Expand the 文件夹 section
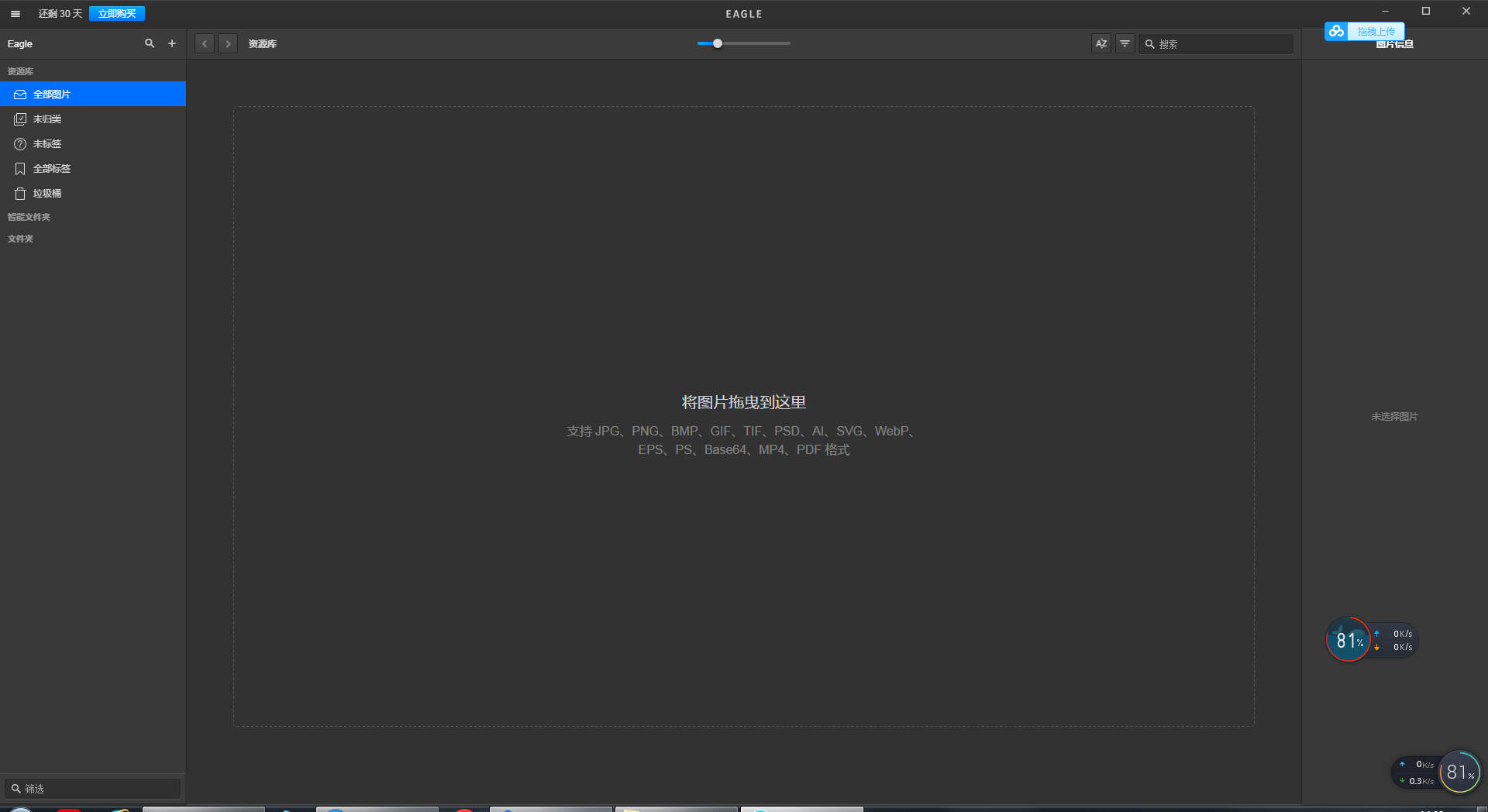Screen dimensions: 1488x812 (x=20, y=238)
